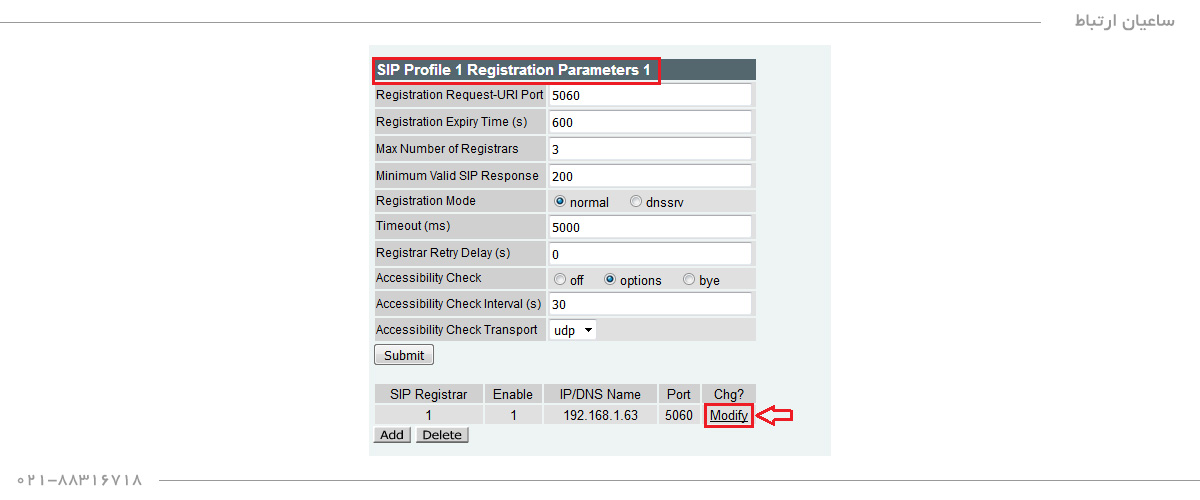Open Modify link for registrar 1
Viewport: 1200px width, 500px height.
pyautogui.click(x=729, y=415)
